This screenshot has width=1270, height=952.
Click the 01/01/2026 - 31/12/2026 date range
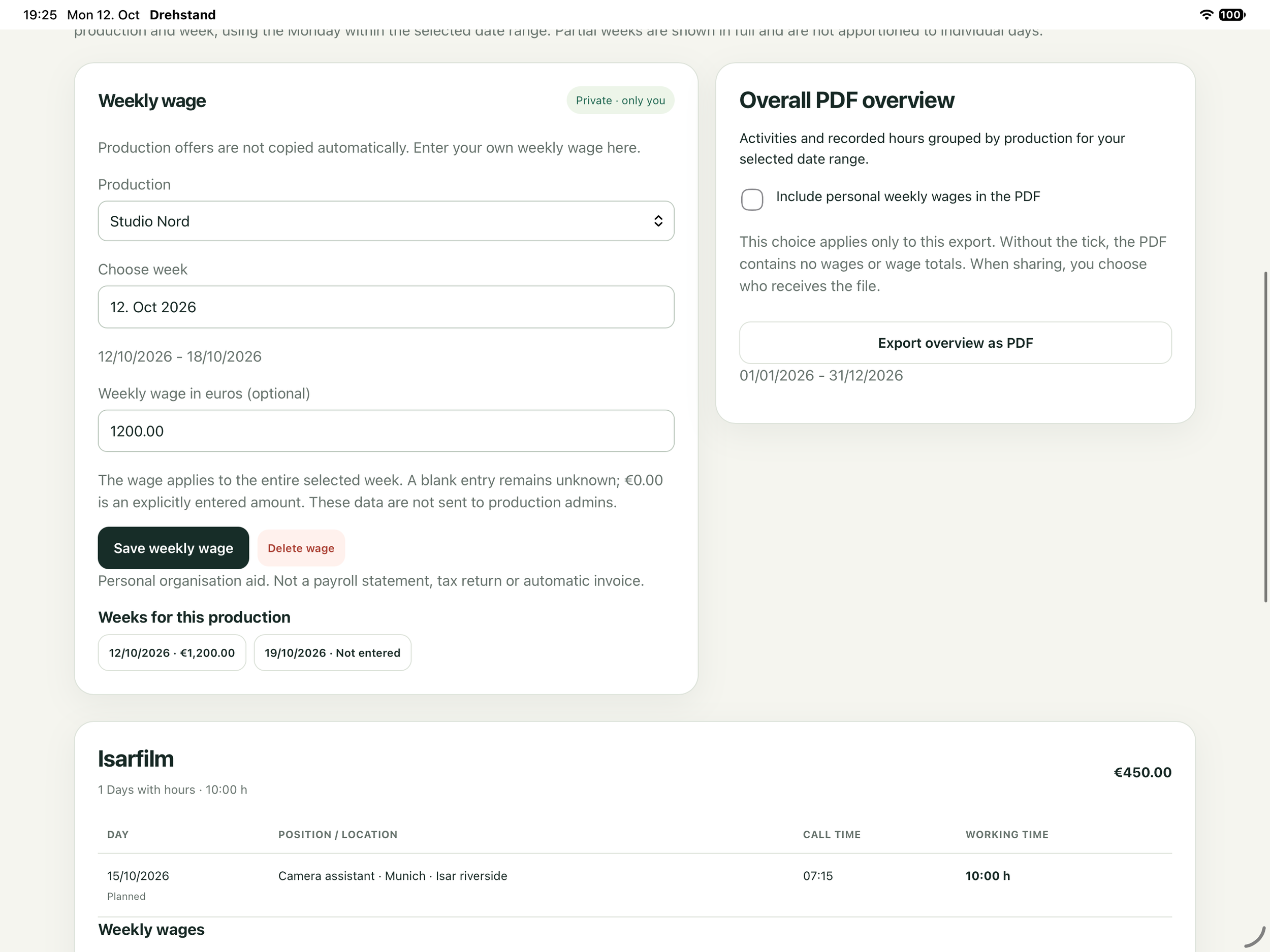(x=821, y=375)
